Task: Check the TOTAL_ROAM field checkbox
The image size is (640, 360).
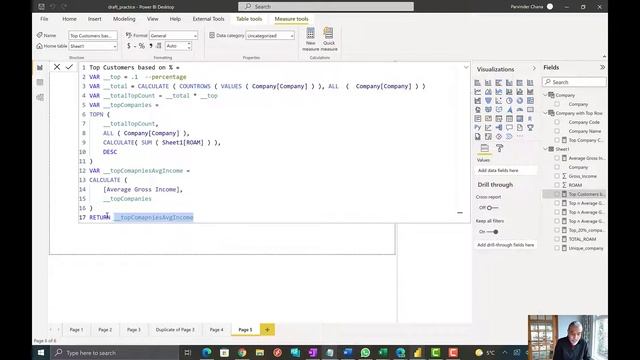Action: 557,239
